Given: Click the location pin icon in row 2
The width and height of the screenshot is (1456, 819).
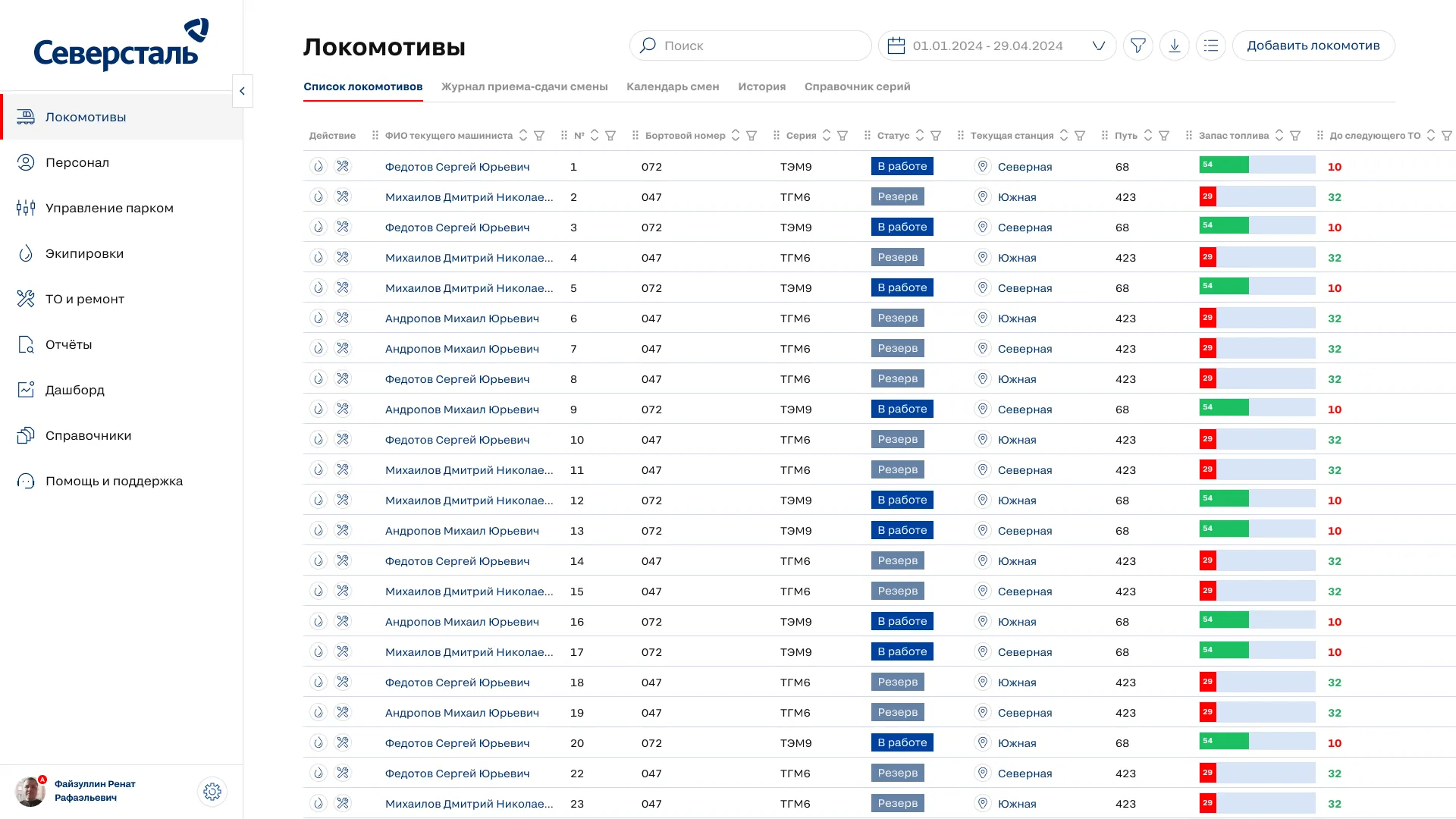Looking at the screenshot, I should point(983,196).
